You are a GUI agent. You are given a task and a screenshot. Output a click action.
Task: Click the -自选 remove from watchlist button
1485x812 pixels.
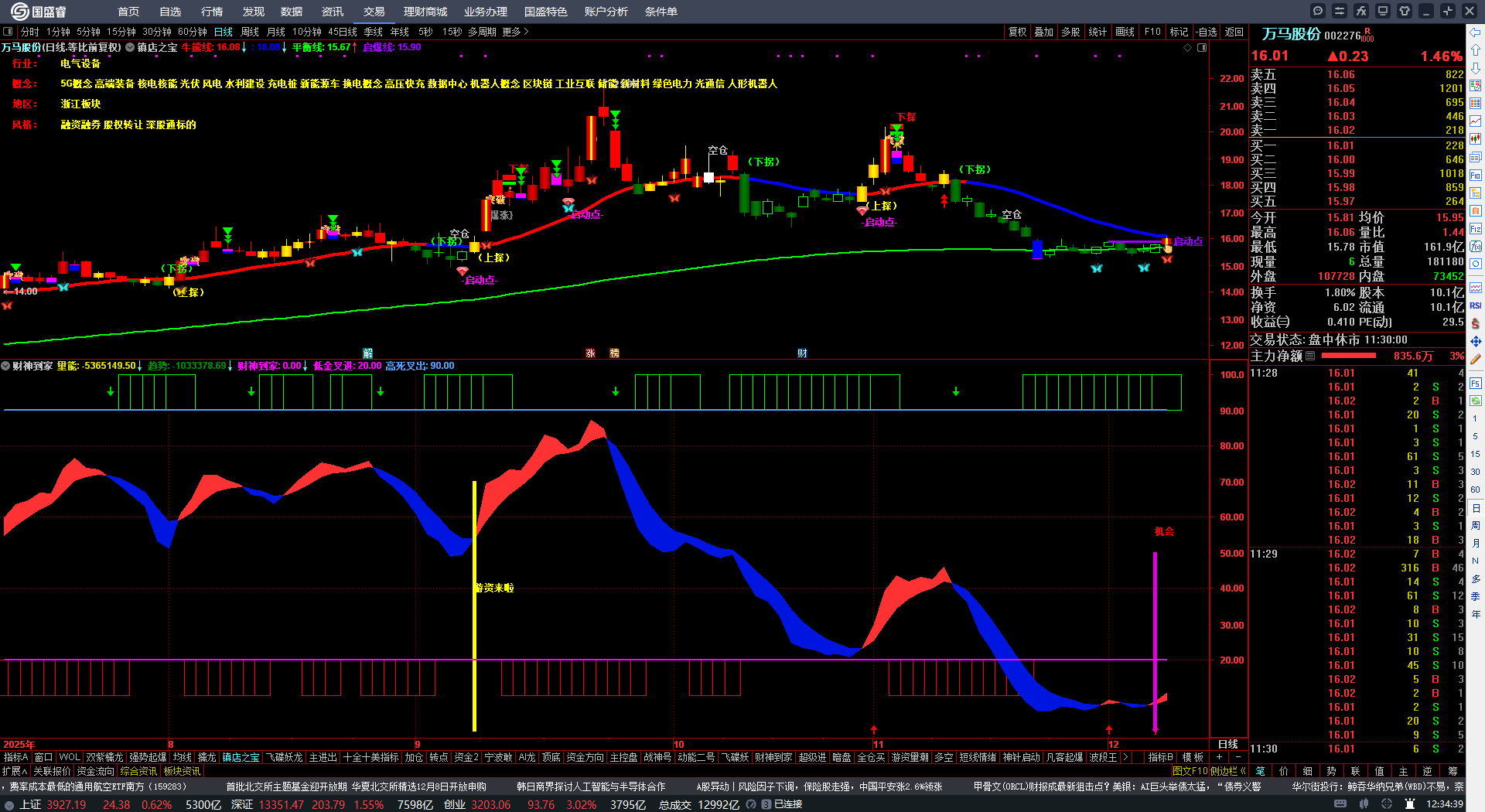tap(1206, 32)
